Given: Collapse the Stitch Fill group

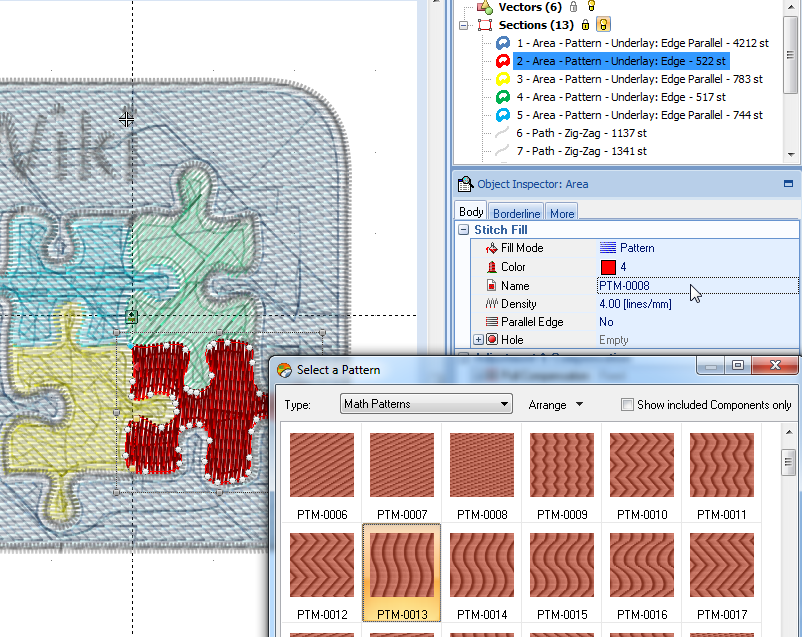Looking at the screenshot, I should pyautogui.click(x=463, y=230).
